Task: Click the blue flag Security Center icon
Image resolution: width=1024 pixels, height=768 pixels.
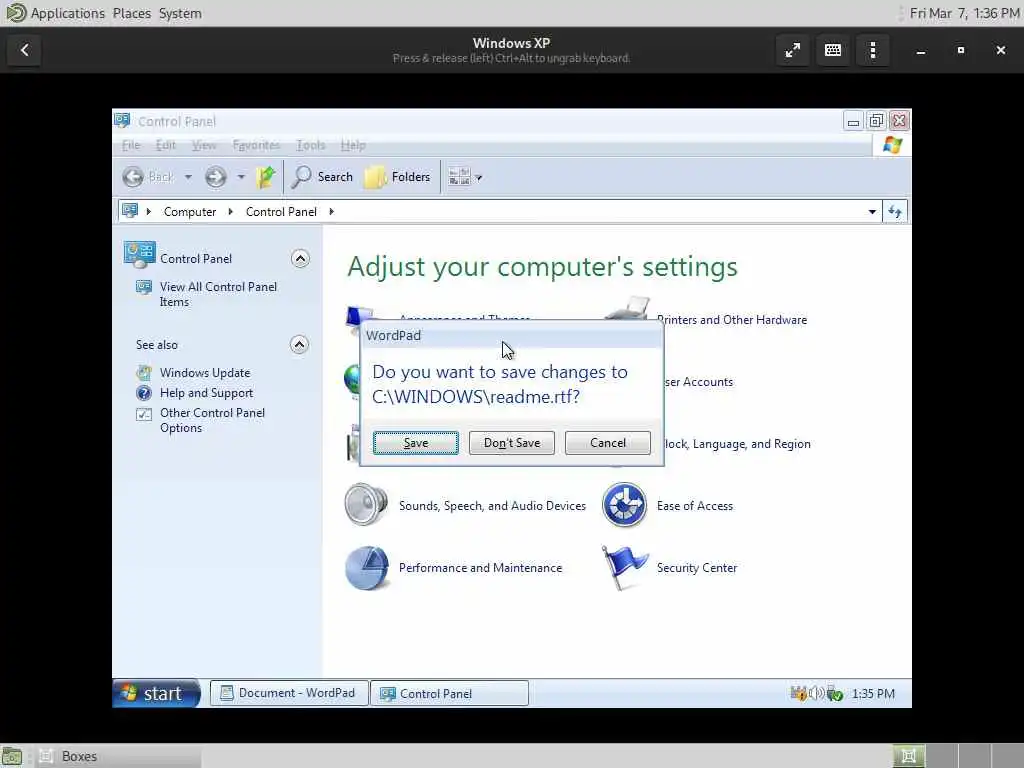Action: pos(624,568)
